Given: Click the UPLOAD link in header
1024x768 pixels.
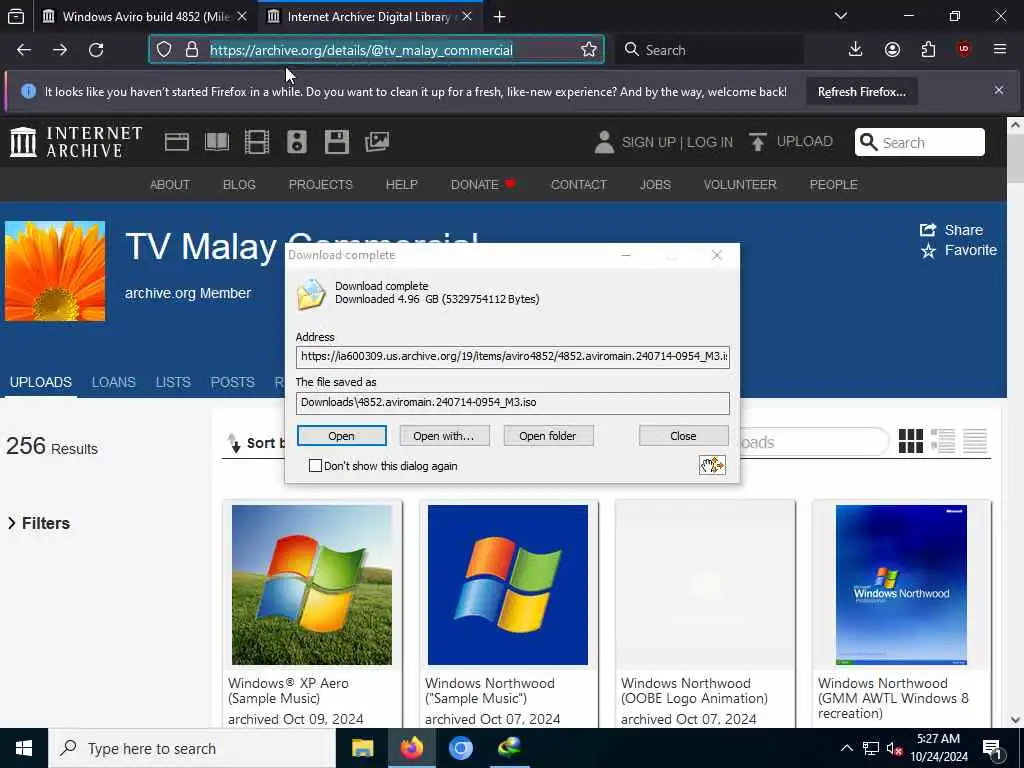Looking at the screenshot, I should [x=791, y=142].
